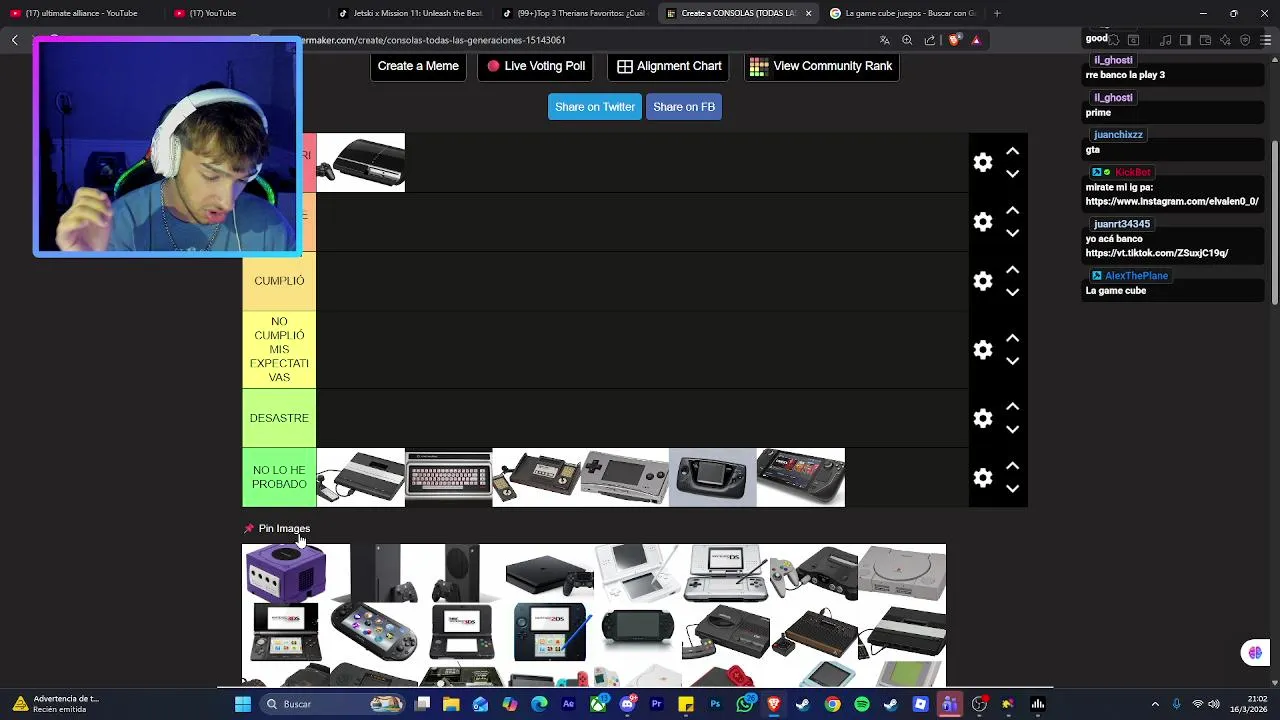The image size is (1280, 720).
Task: Click the NO LO HE PROBADO tier label
Action: coord(279,477)
